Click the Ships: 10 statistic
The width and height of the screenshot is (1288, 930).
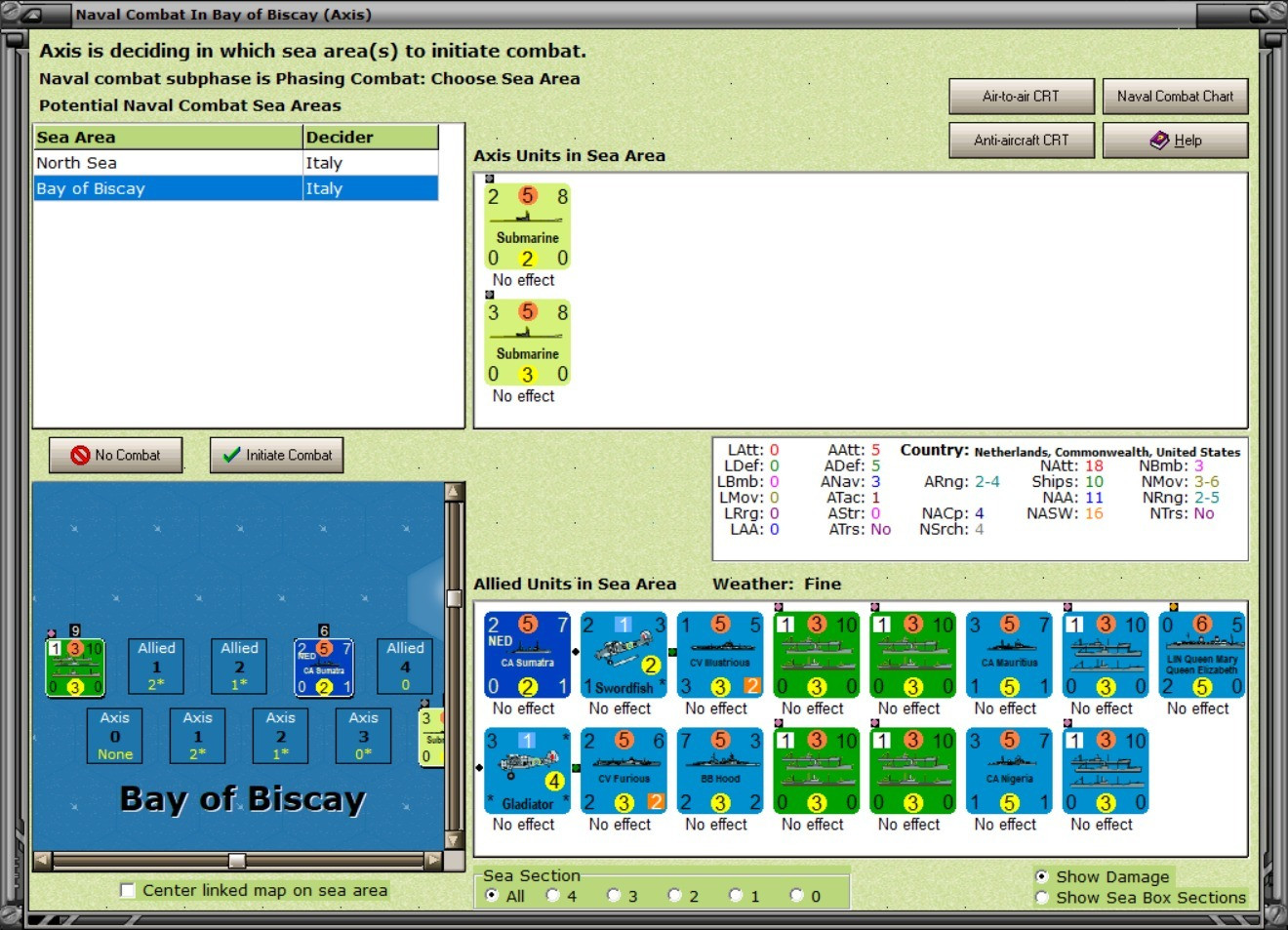[1067, 482]
